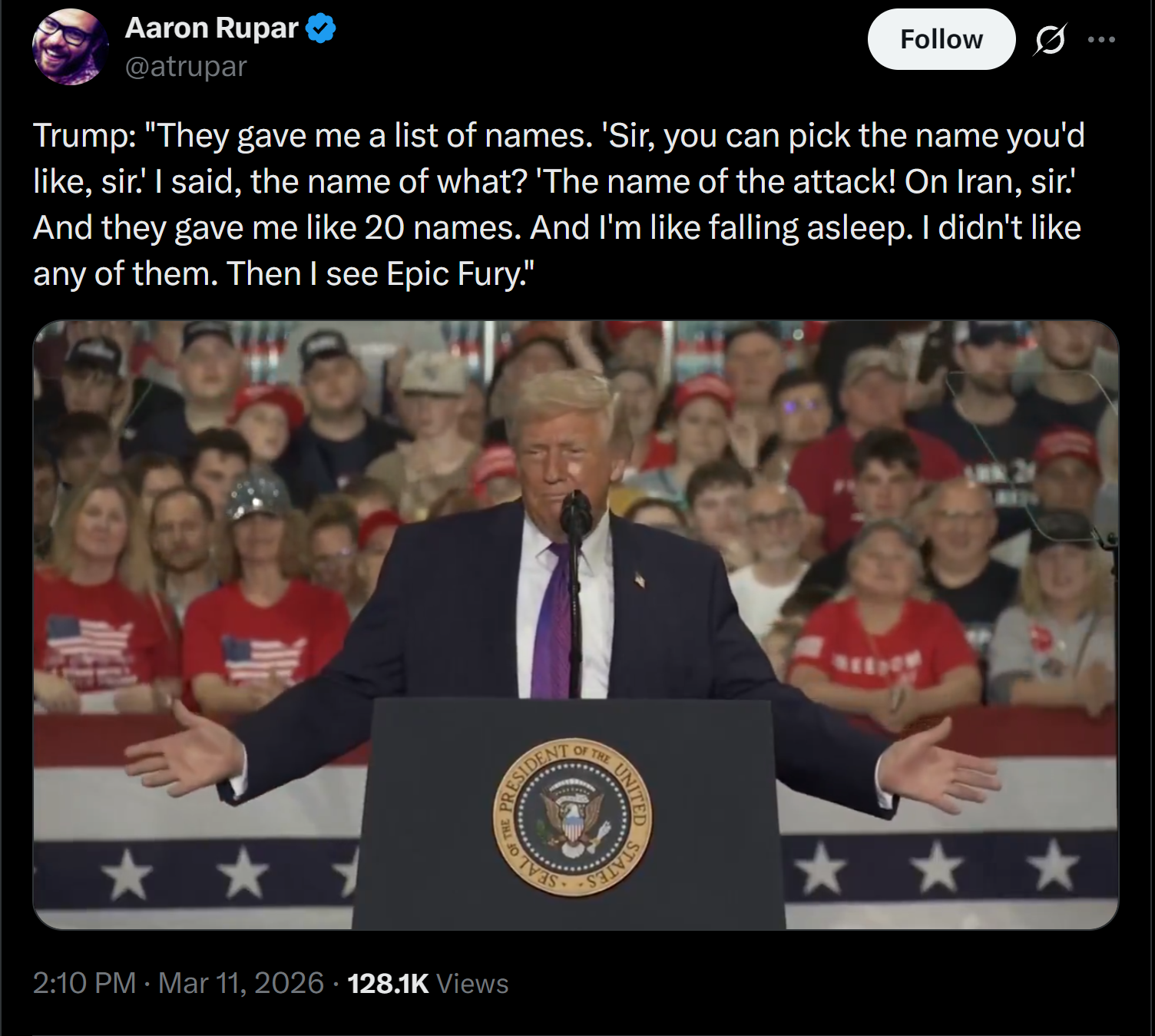Open the three-dot more options menu
Viewport: 1155px width, 1036px height.
point(1102,39)
